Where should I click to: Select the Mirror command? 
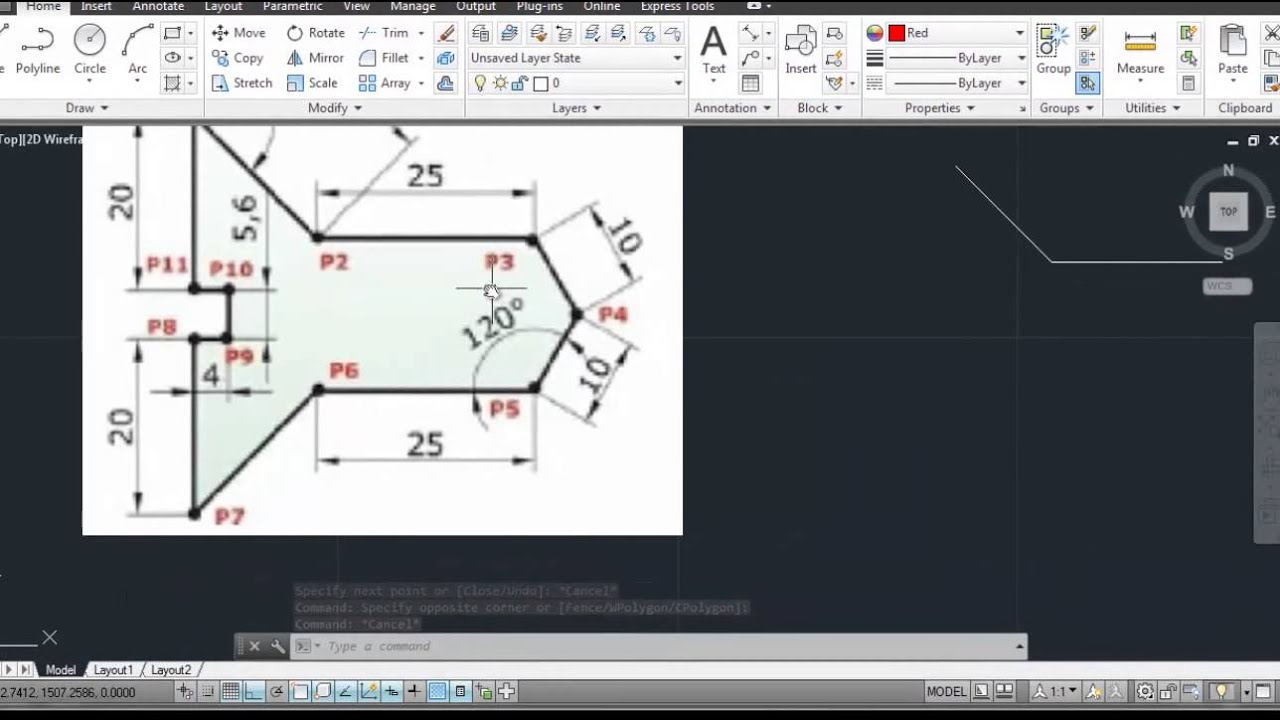[x=315, y=58]
